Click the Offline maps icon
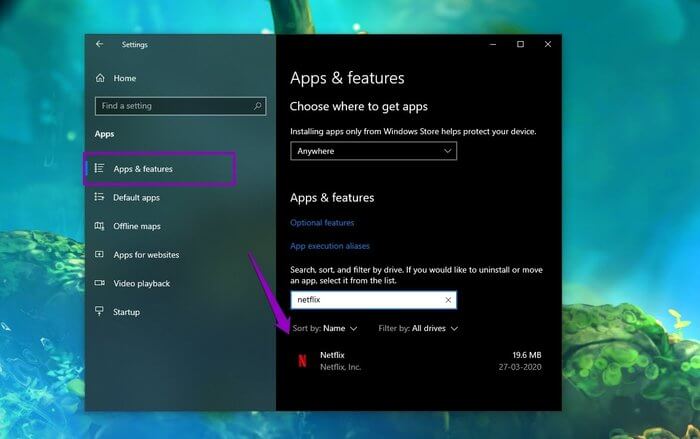The height and width of the screenshot is (439, 700). click(100, 226)
